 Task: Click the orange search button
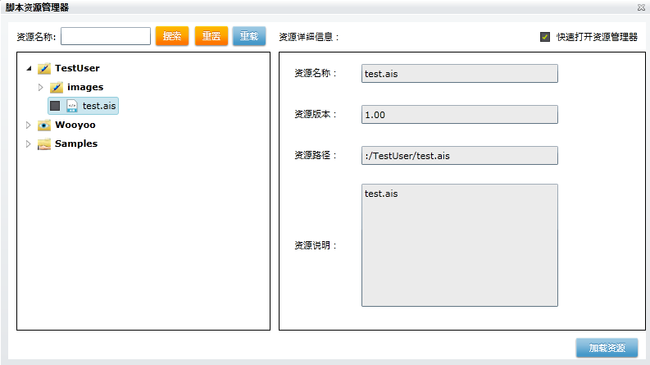(x=172, y=36)
